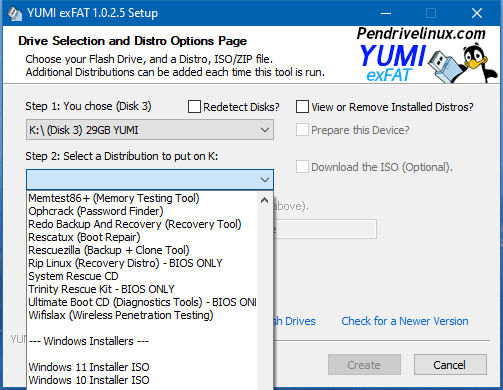Tick Download the ISO (Optional) checkbox
Viewport: 503px width, 390px height.
[x=302, y=167]
